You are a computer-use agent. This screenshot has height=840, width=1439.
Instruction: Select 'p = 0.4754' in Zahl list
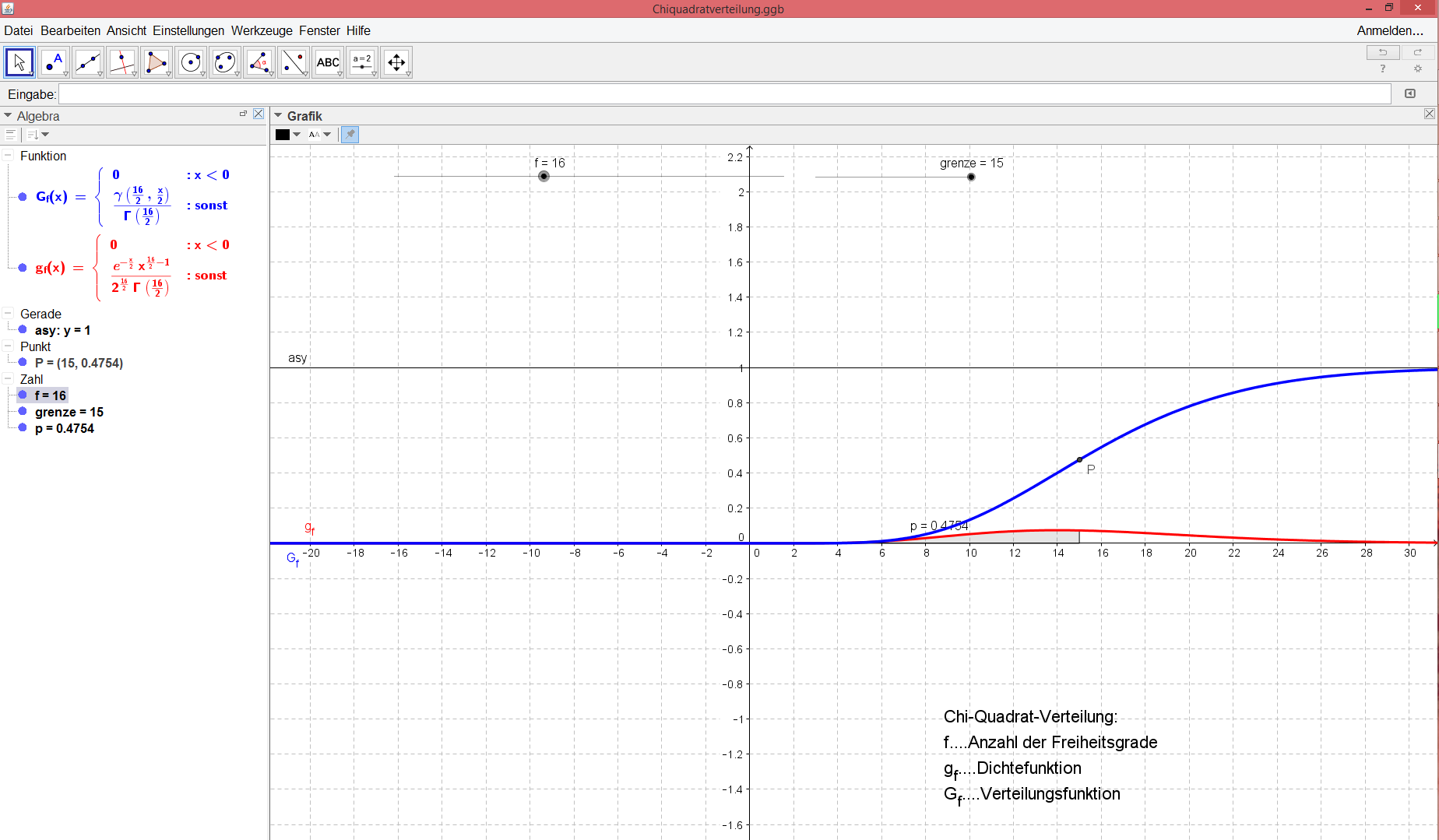coord(65,428)
